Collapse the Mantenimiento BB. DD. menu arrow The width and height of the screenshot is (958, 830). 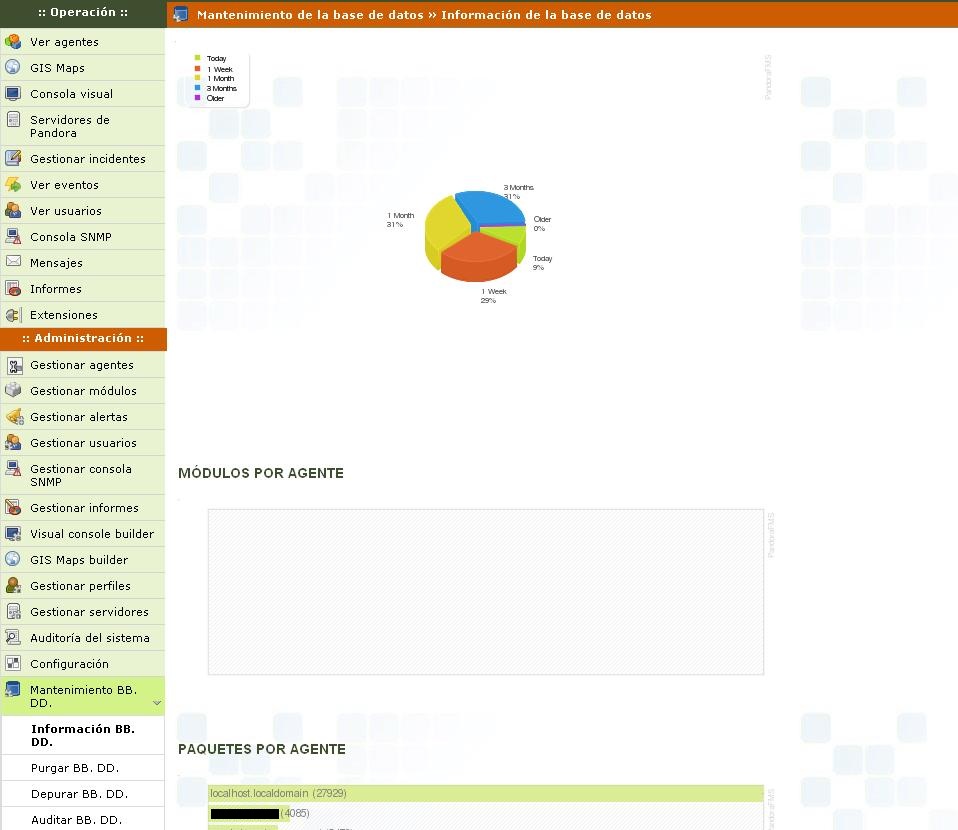click(x=156, y=703)
